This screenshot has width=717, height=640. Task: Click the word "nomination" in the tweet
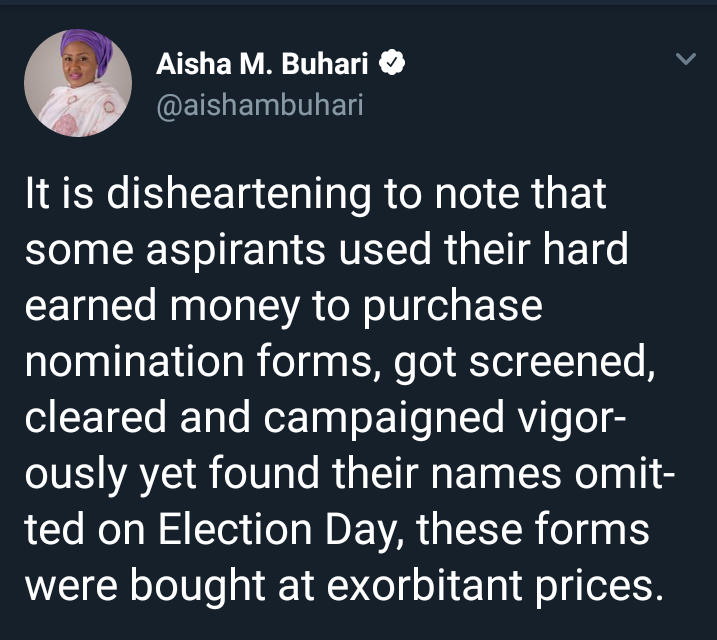134,362
